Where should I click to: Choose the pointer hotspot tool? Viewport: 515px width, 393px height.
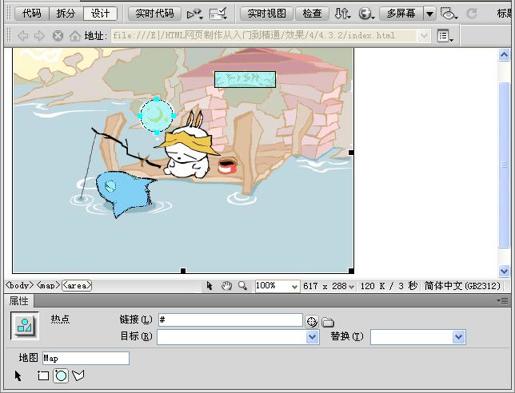click(x=18, y=376)
